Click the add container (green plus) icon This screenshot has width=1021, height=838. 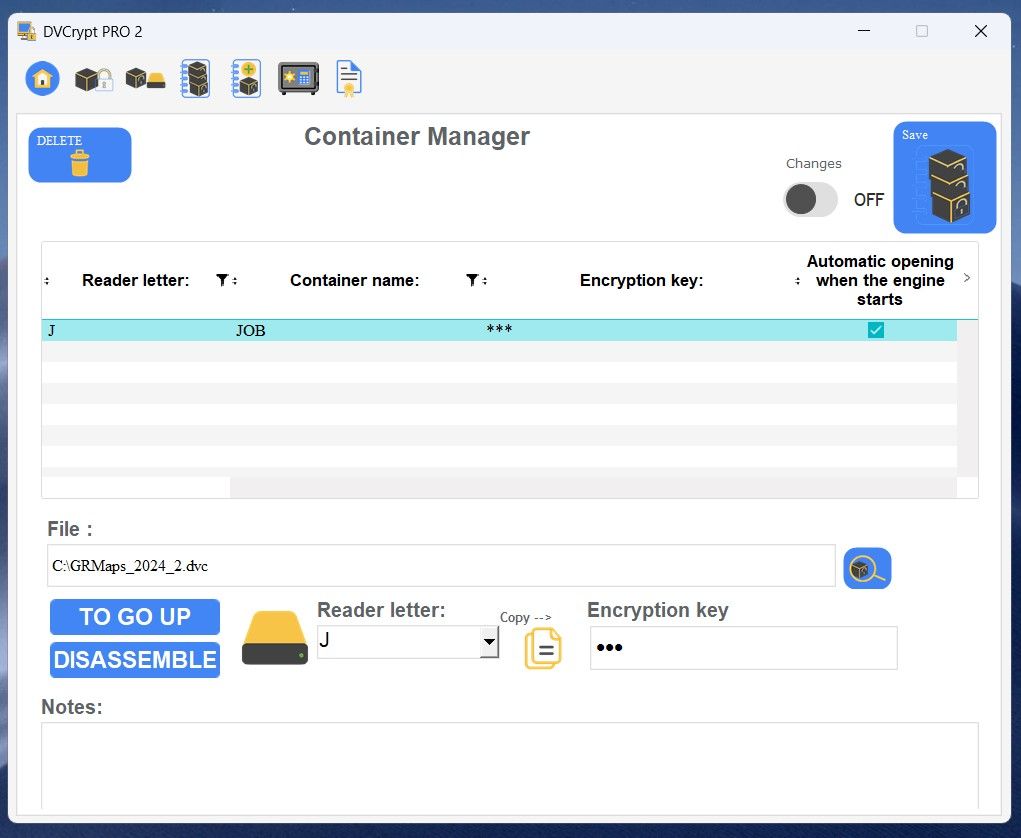pyautogui.click(x=246, y=78)
